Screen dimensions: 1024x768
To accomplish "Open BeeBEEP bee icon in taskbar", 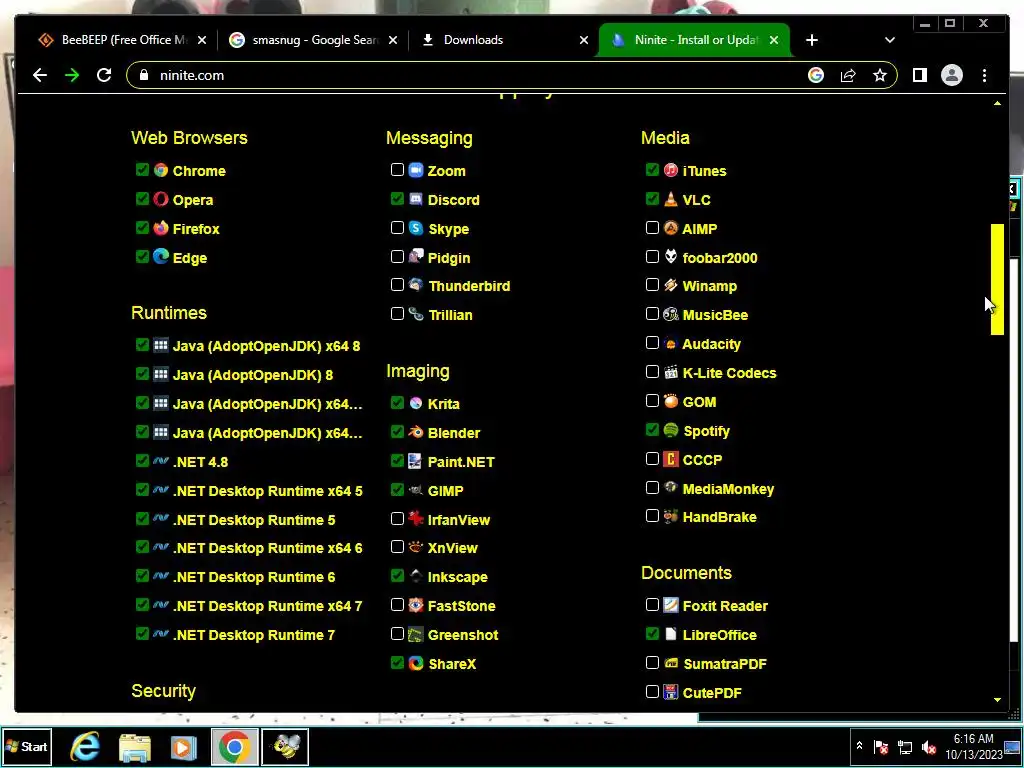I will click(x=285, y=746).
